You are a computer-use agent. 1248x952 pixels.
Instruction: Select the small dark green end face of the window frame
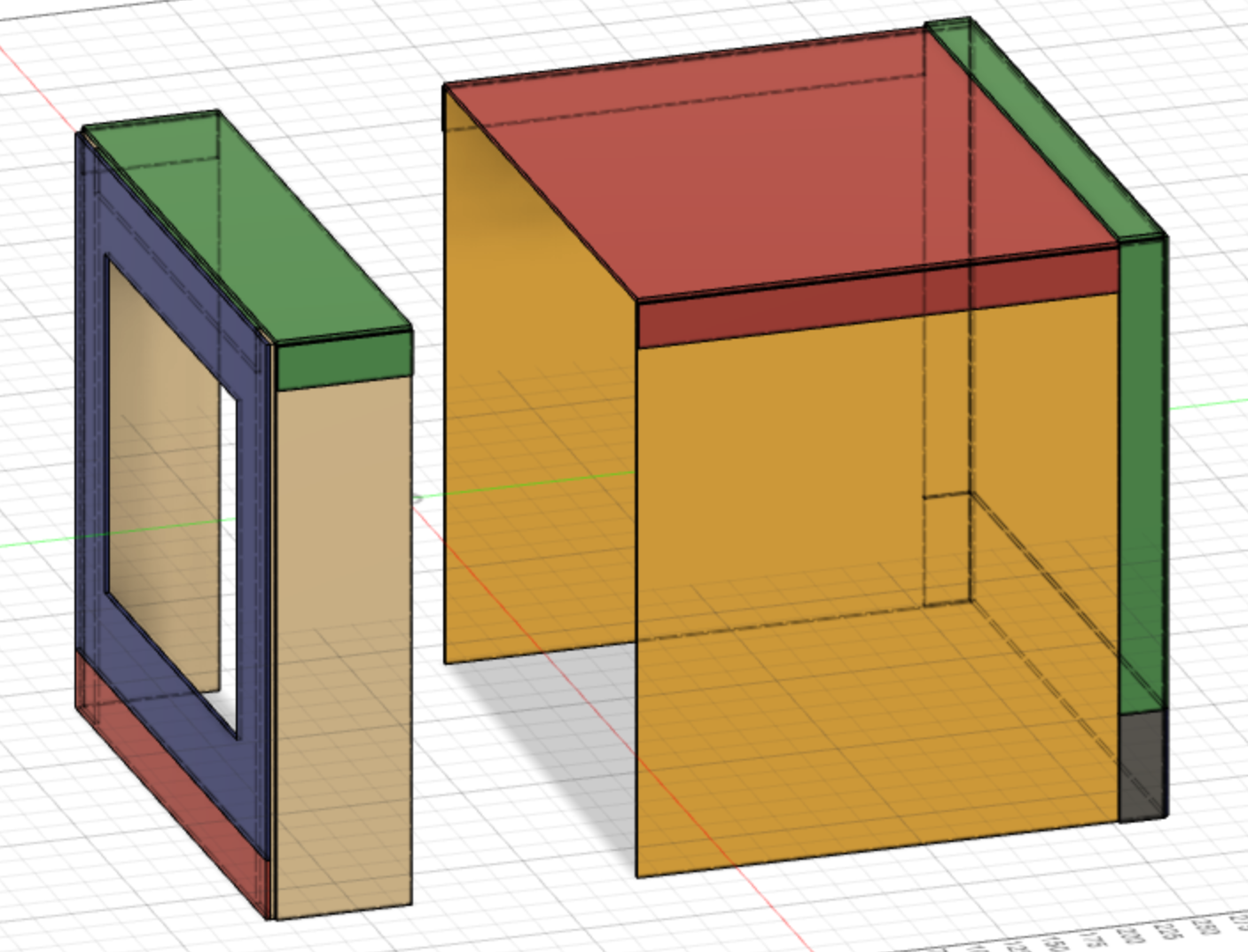click(343, 360)
